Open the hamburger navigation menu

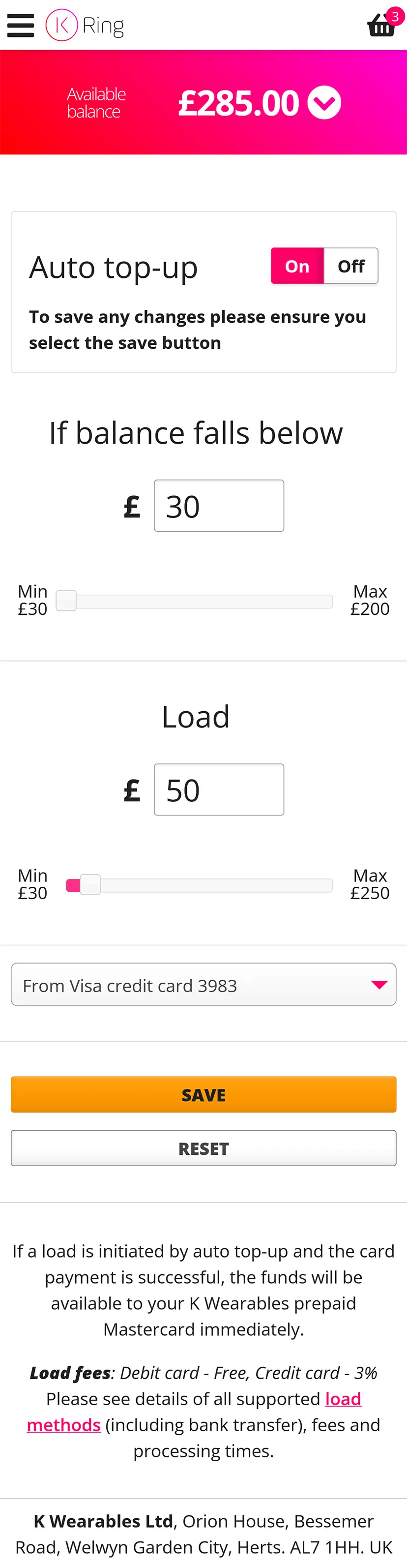[20, 25]
